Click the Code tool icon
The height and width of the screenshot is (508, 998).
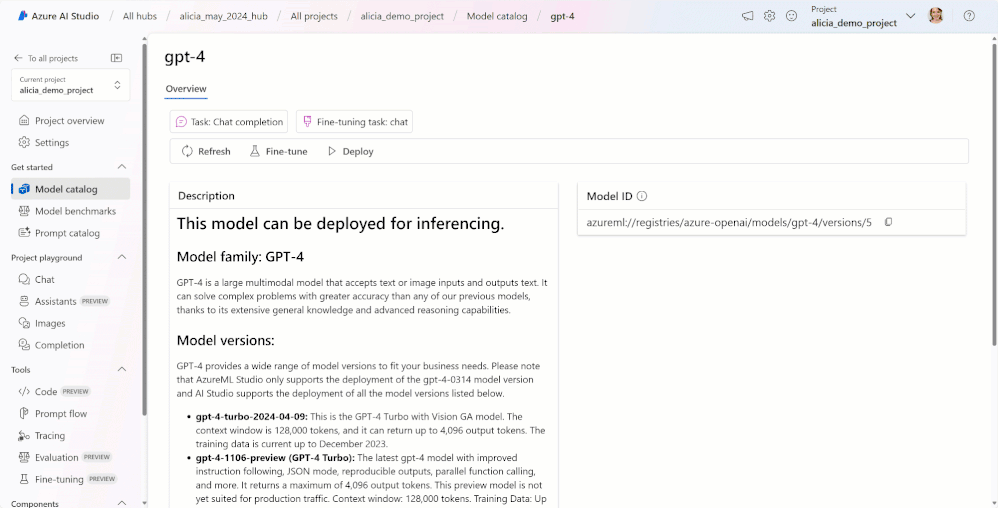[24, 392]
